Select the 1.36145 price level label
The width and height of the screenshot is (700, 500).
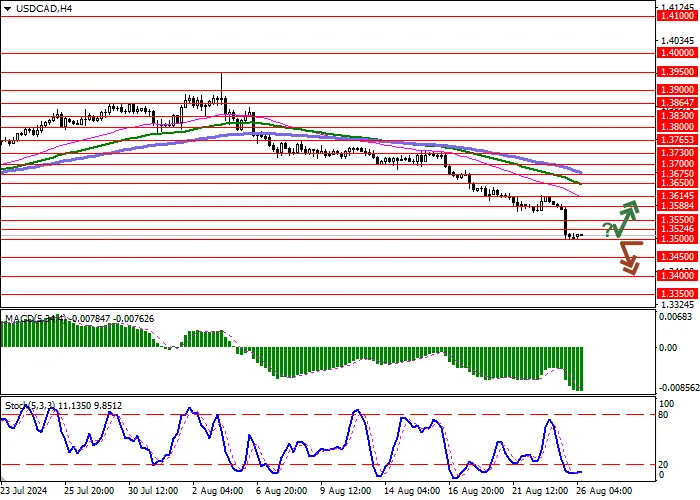coord(677,196)
